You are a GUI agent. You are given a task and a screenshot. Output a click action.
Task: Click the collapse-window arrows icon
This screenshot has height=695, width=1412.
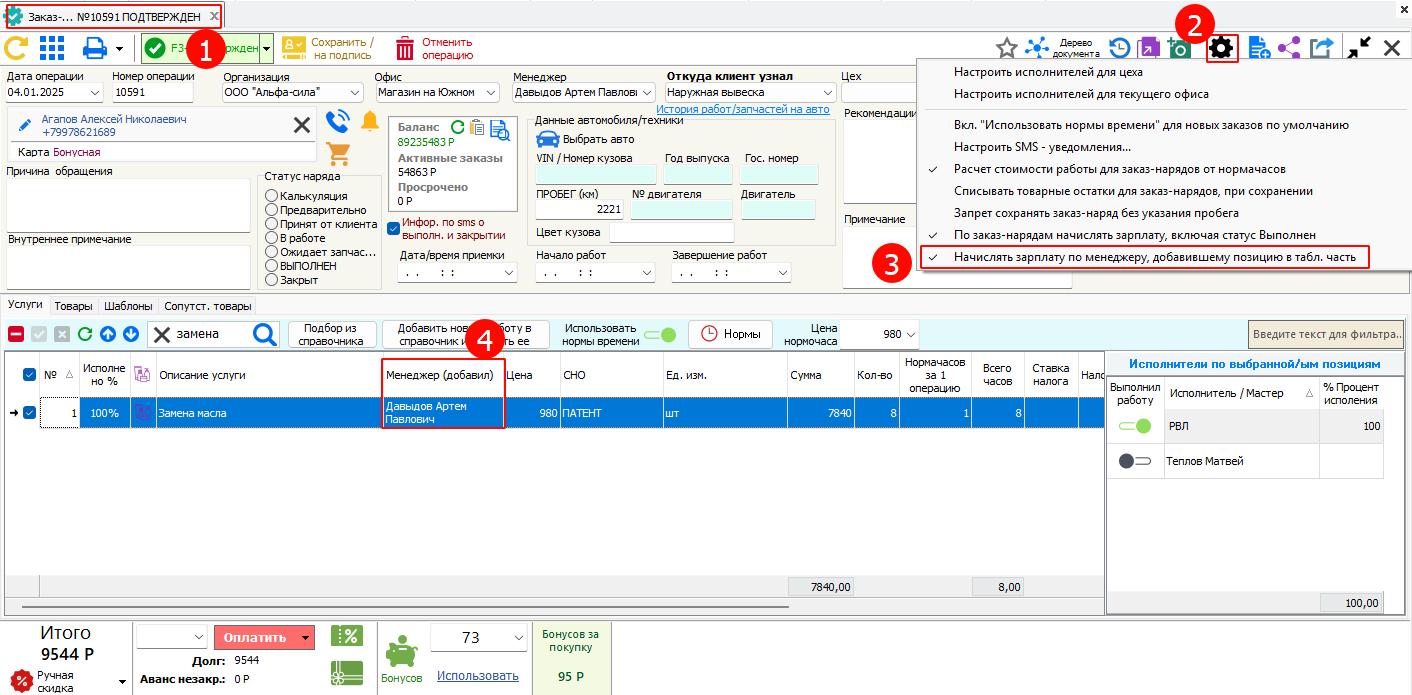pyautogui.click(x=1359, y=48)
